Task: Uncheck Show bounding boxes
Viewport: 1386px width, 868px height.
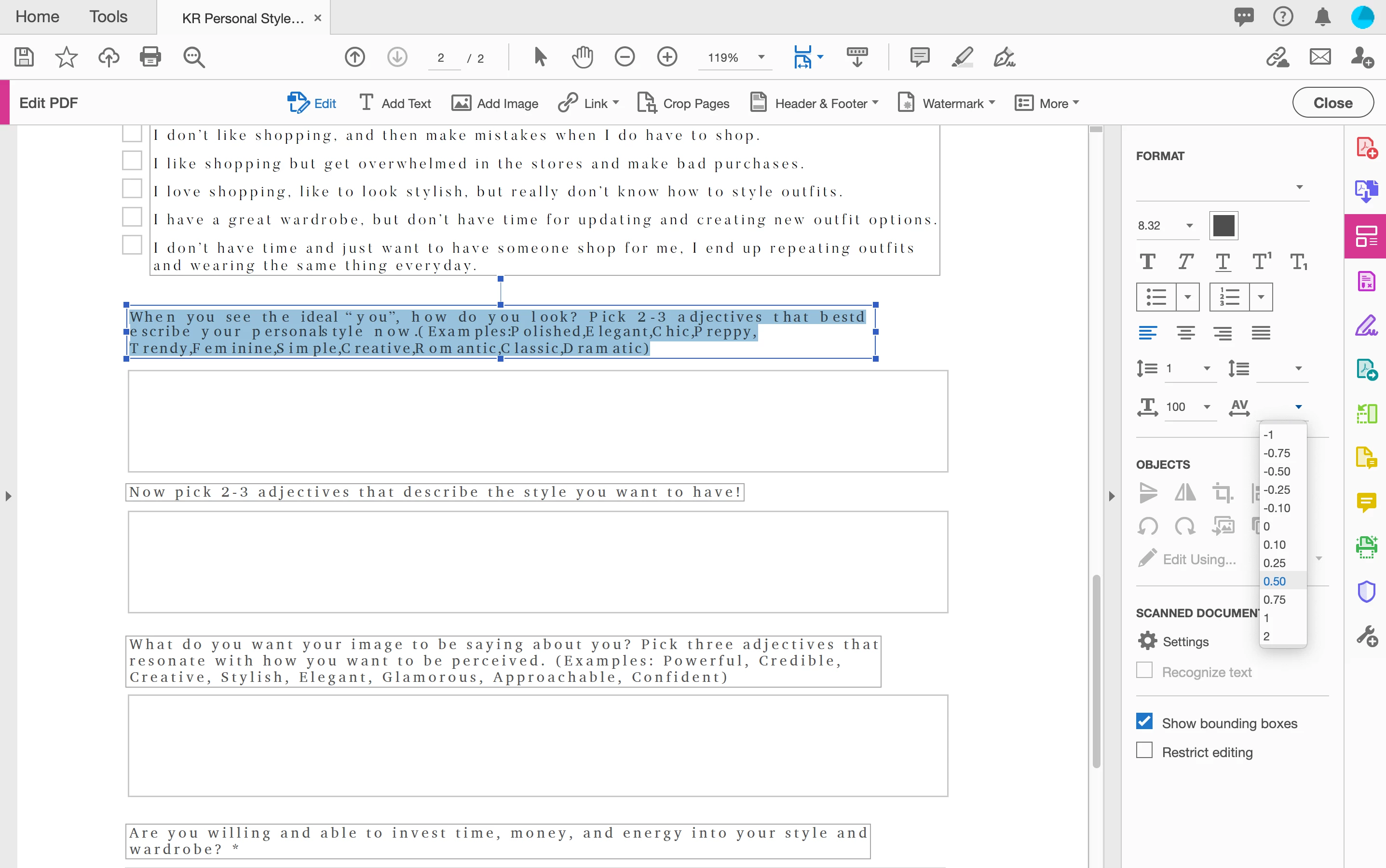Action: [1144, 721]
